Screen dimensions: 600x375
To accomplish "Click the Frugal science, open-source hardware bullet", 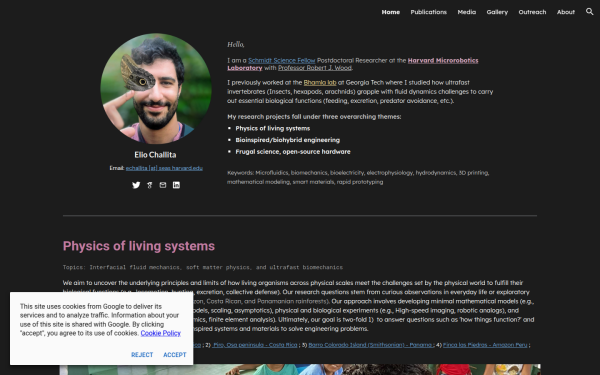I will [x=293, y=152].
